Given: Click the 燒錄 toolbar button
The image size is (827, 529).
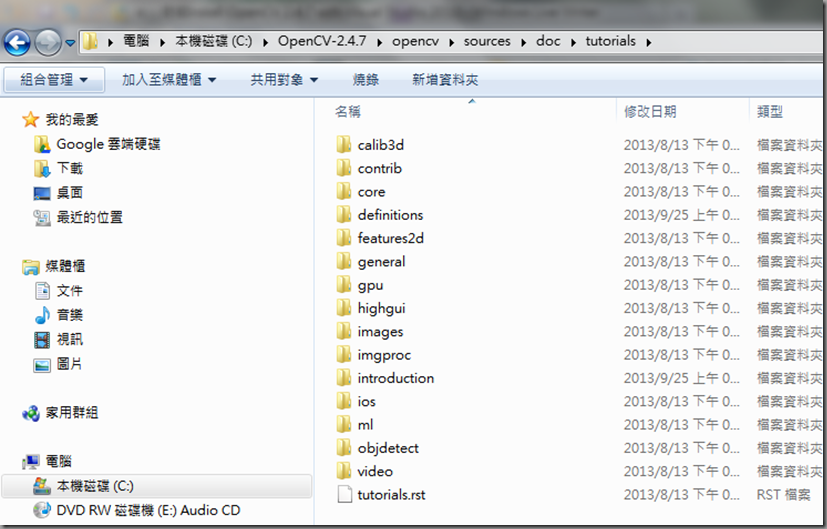Looking at the screenshot, I should [x=366, y=80].
